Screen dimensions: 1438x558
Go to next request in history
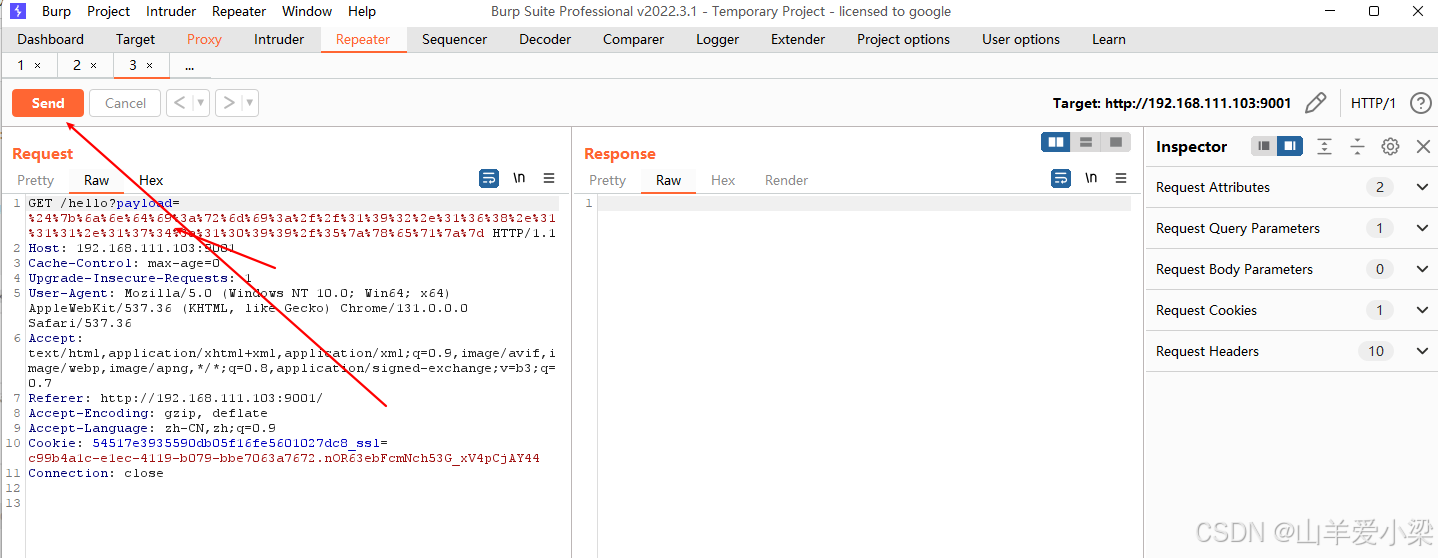[x=228, y=103]
